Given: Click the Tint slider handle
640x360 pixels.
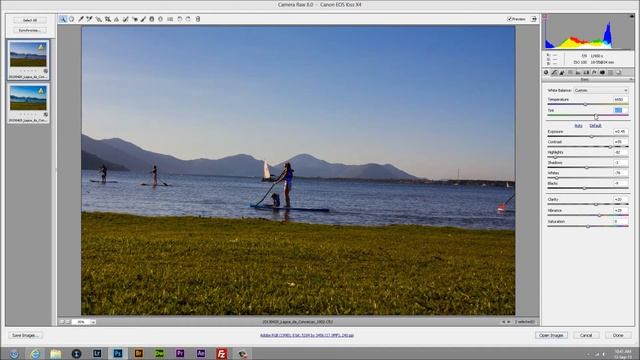Looking at the screenshot, I should (x=596, y=116).
